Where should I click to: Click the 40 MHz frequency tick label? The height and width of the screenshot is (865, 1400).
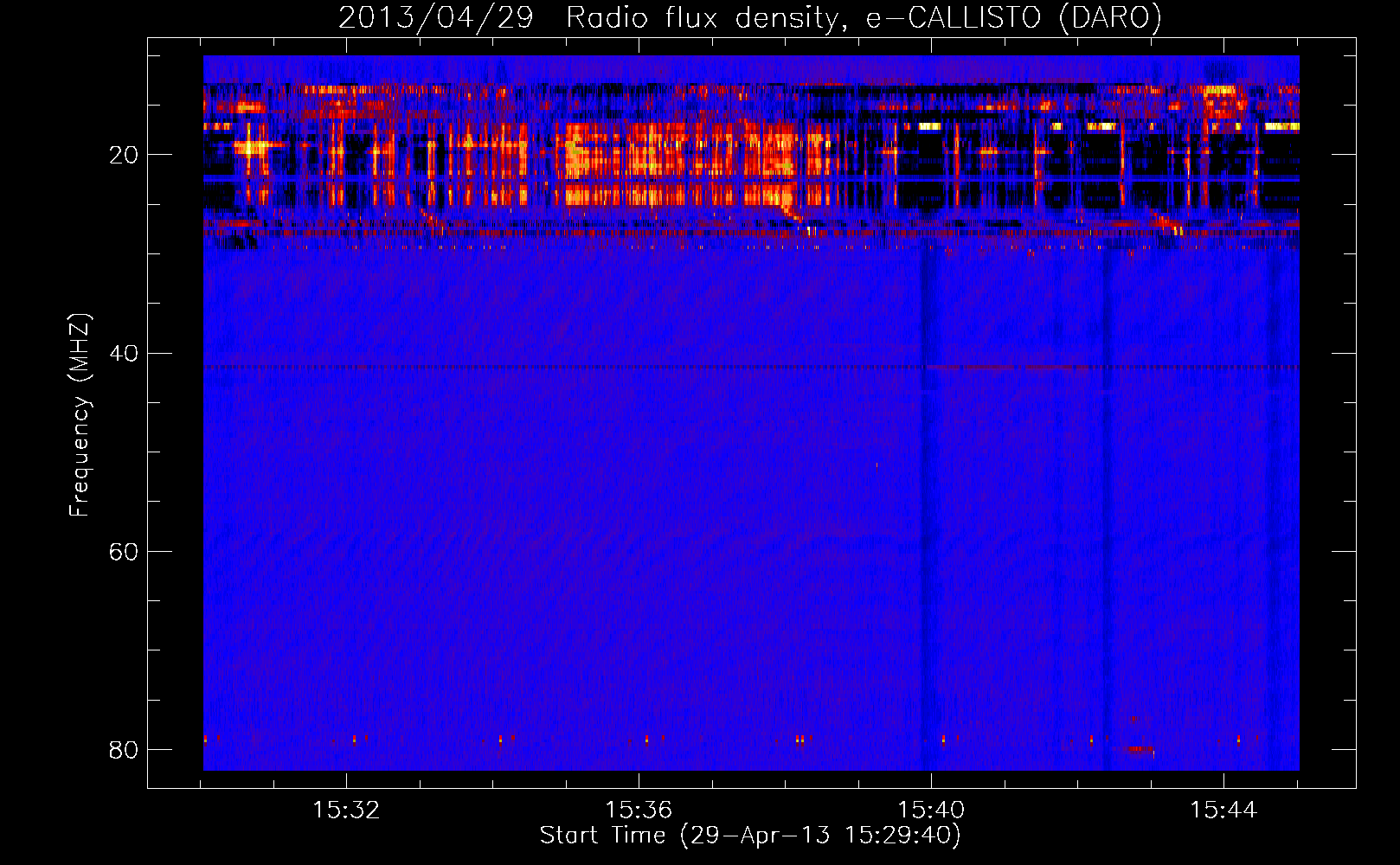124,353
